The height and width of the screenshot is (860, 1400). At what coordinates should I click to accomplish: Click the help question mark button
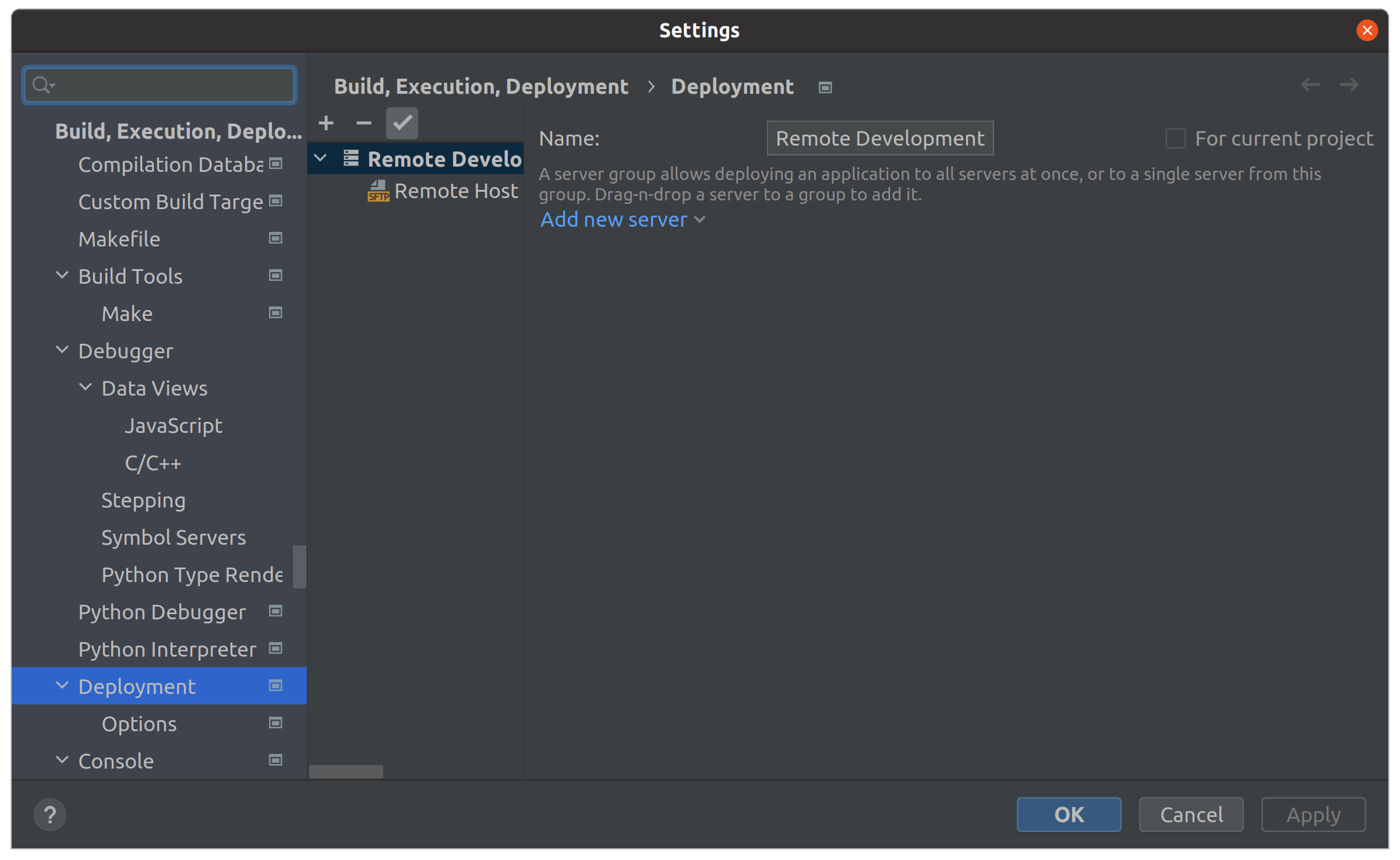coord(50,815)
